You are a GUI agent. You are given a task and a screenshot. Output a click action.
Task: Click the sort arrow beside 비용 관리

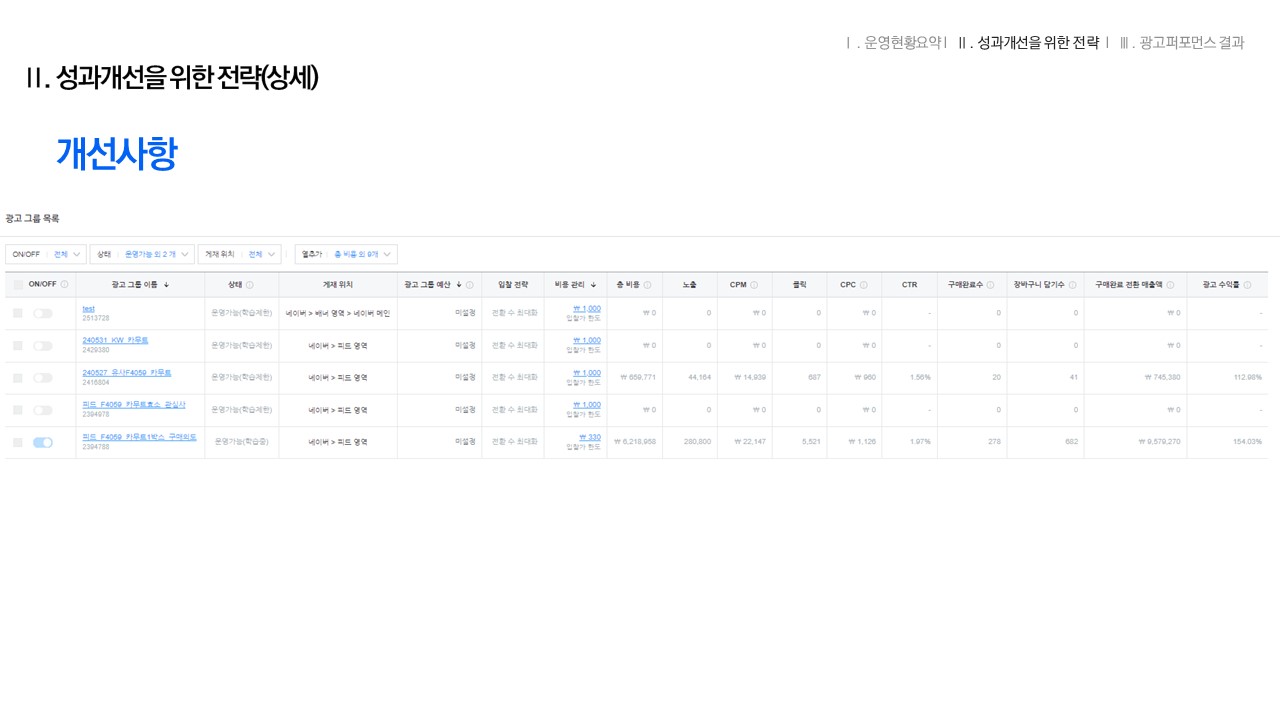tap(593, 285)
